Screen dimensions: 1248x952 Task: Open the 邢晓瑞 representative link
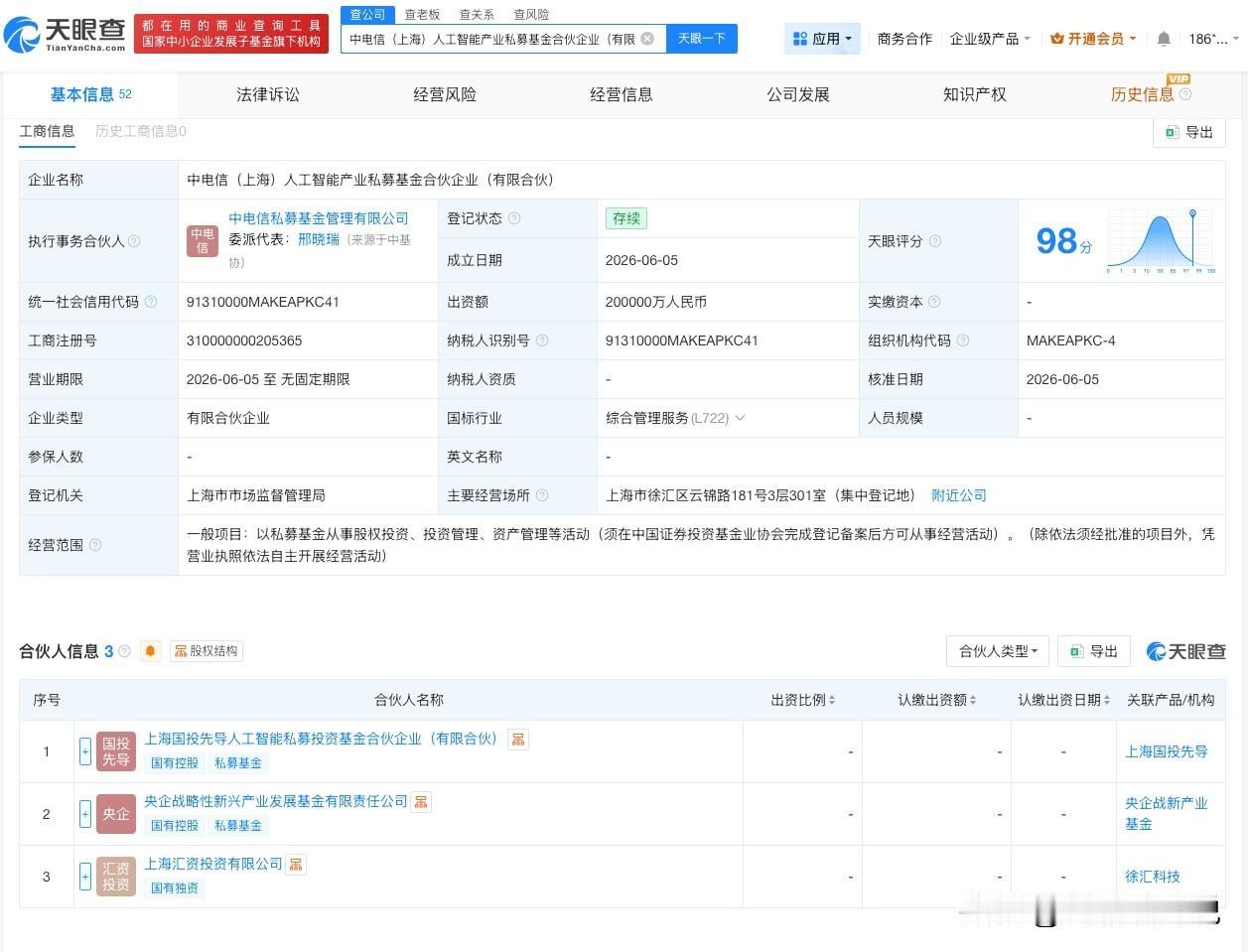(319, 239)
